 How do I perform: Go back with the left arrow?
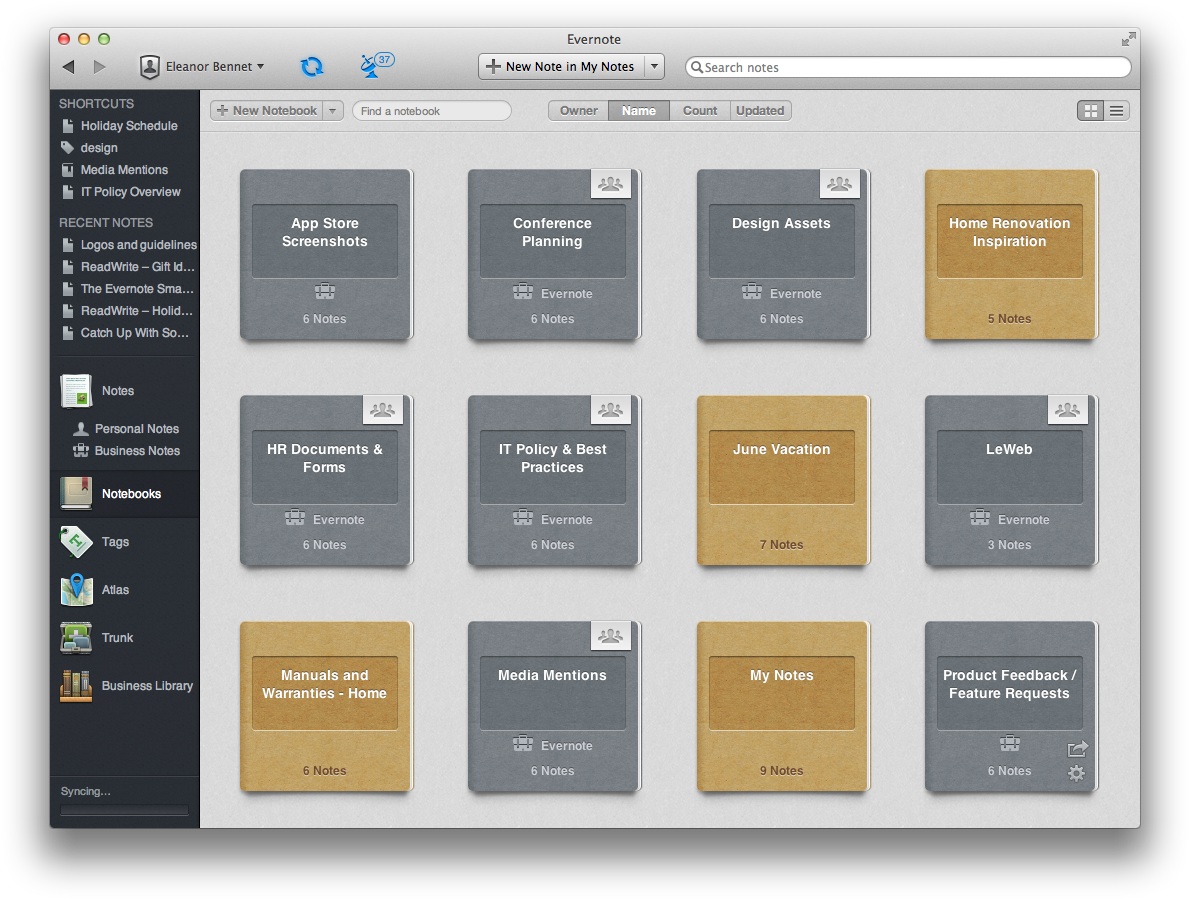69,67
